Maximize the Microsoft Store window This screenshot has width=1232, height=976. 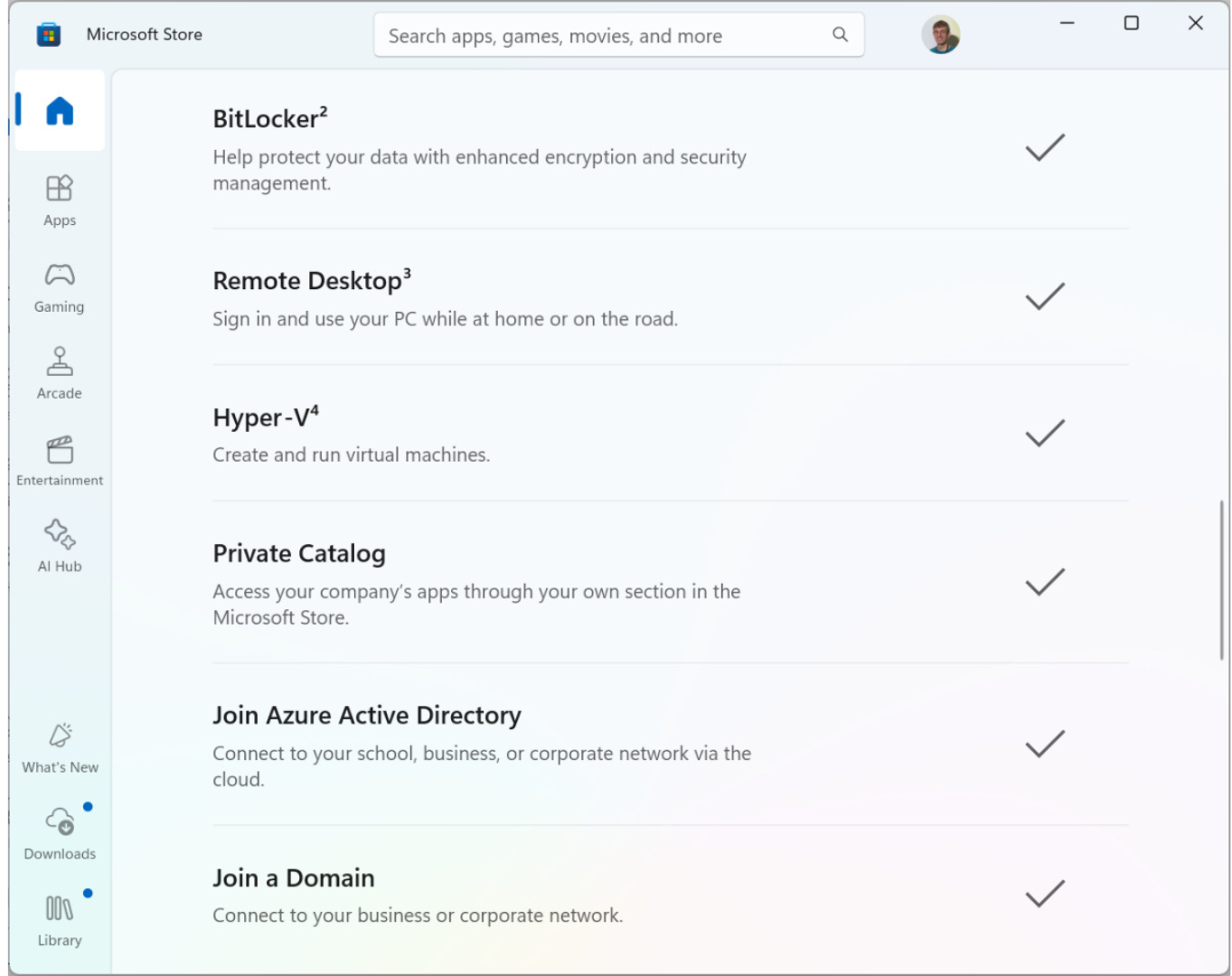click(x=1131, y=23)
